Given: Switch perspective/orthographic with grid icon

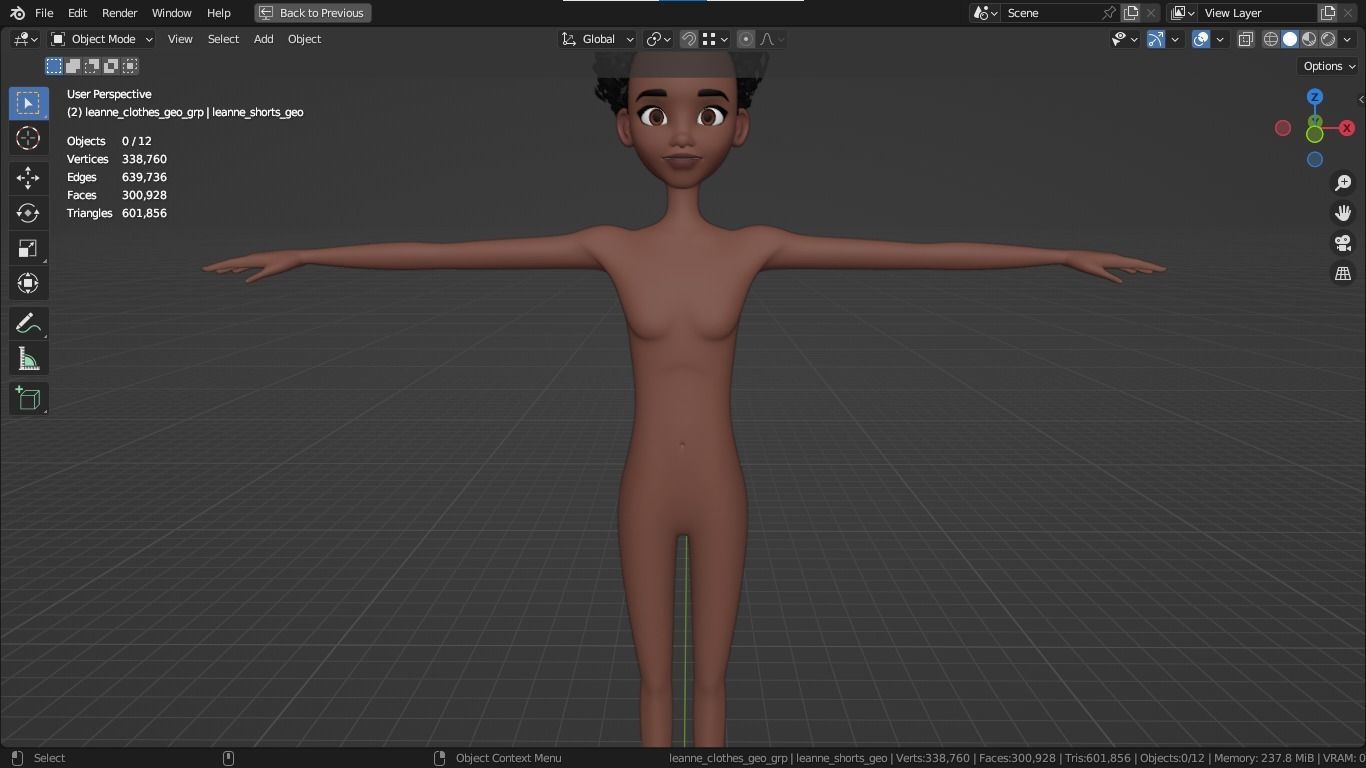Looking at the screenshot, I should pyautogui.click(x=1343, y=273).
